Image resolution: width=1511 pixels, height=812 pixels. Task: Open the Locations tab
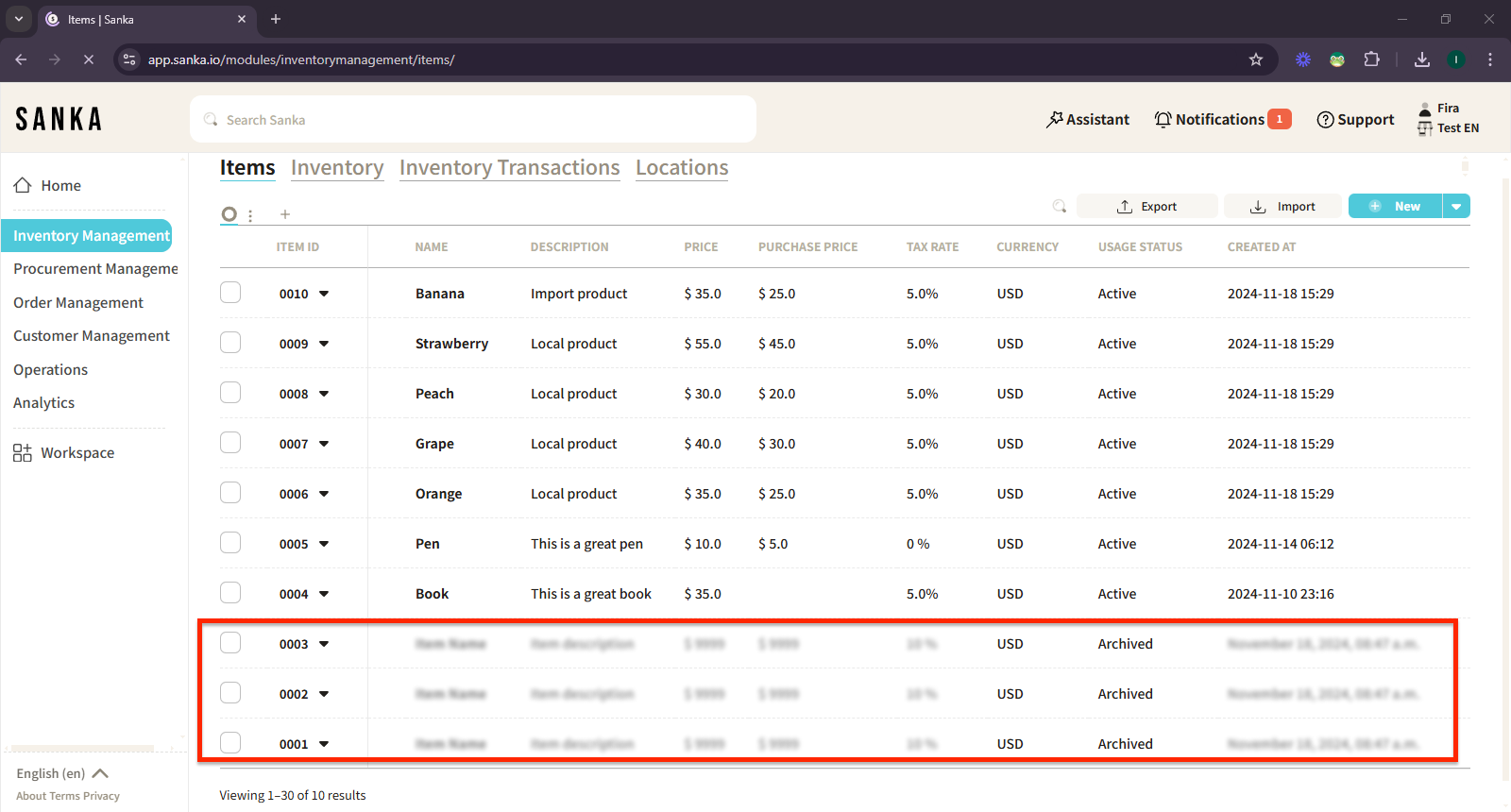[x=682, y=167]
